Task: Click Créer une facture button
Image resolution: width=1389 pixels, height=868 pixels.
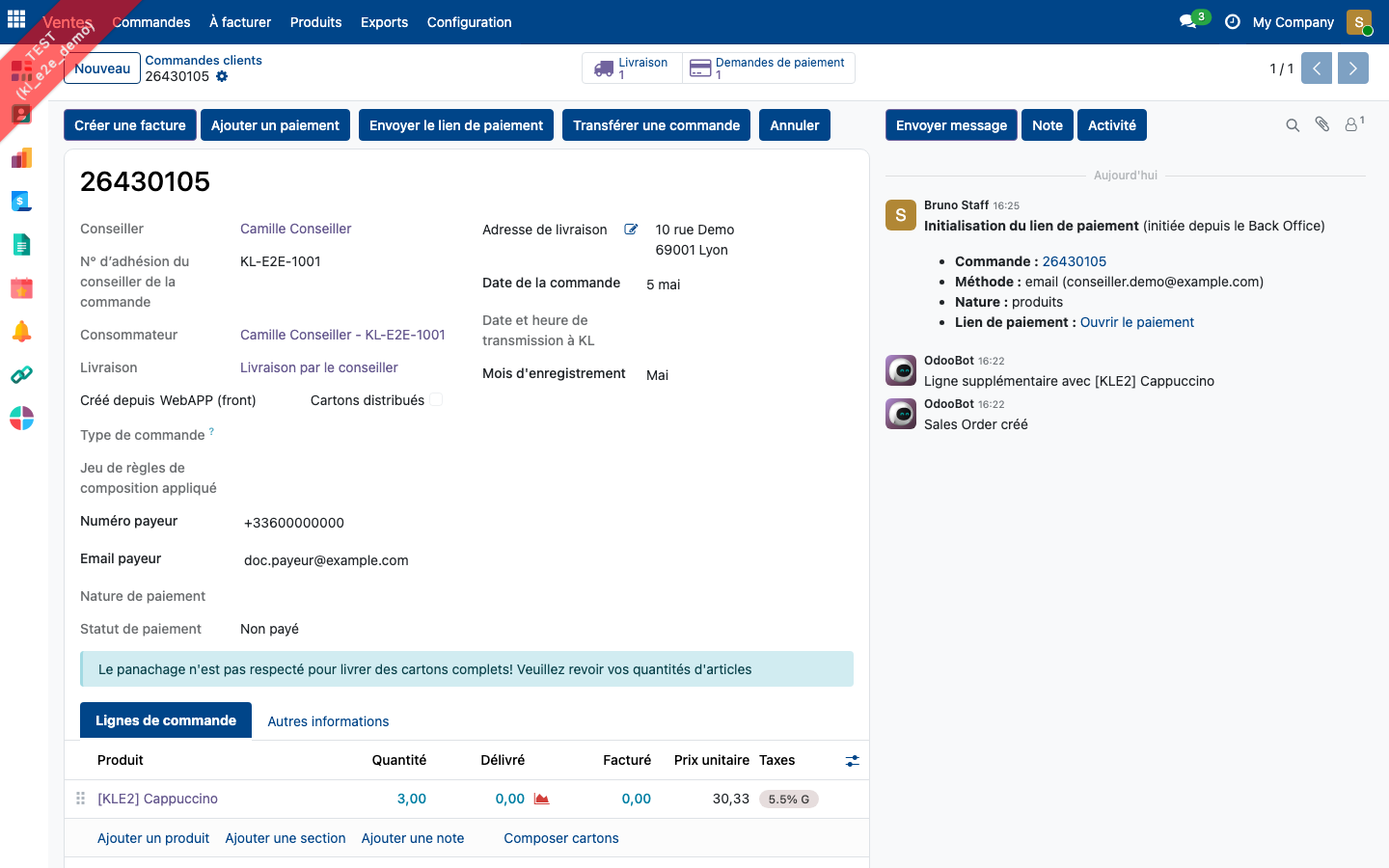Action: pos(130,125)
